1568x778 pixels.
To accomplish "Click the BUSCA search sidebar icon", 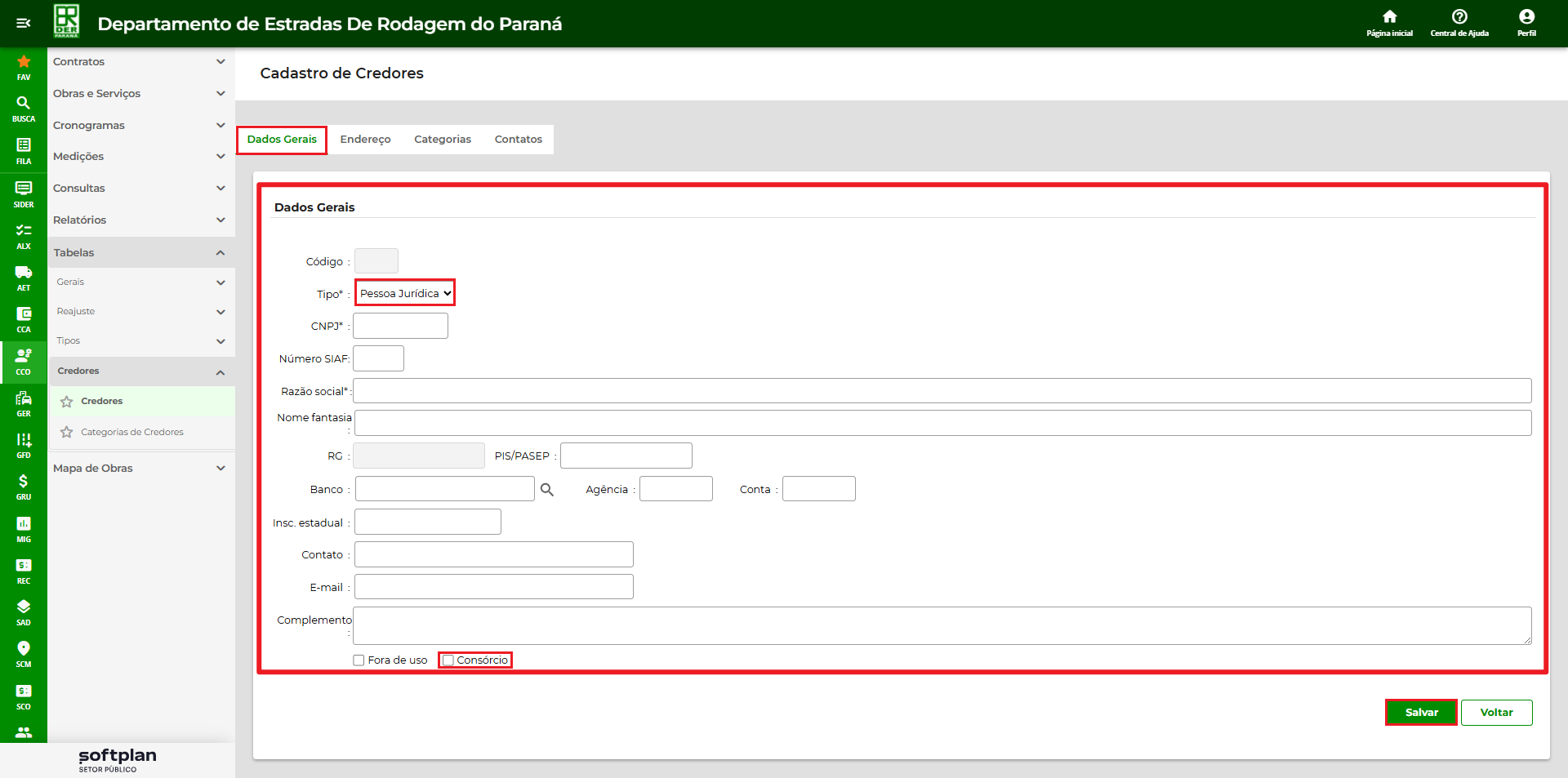I will tap(24, 104).
